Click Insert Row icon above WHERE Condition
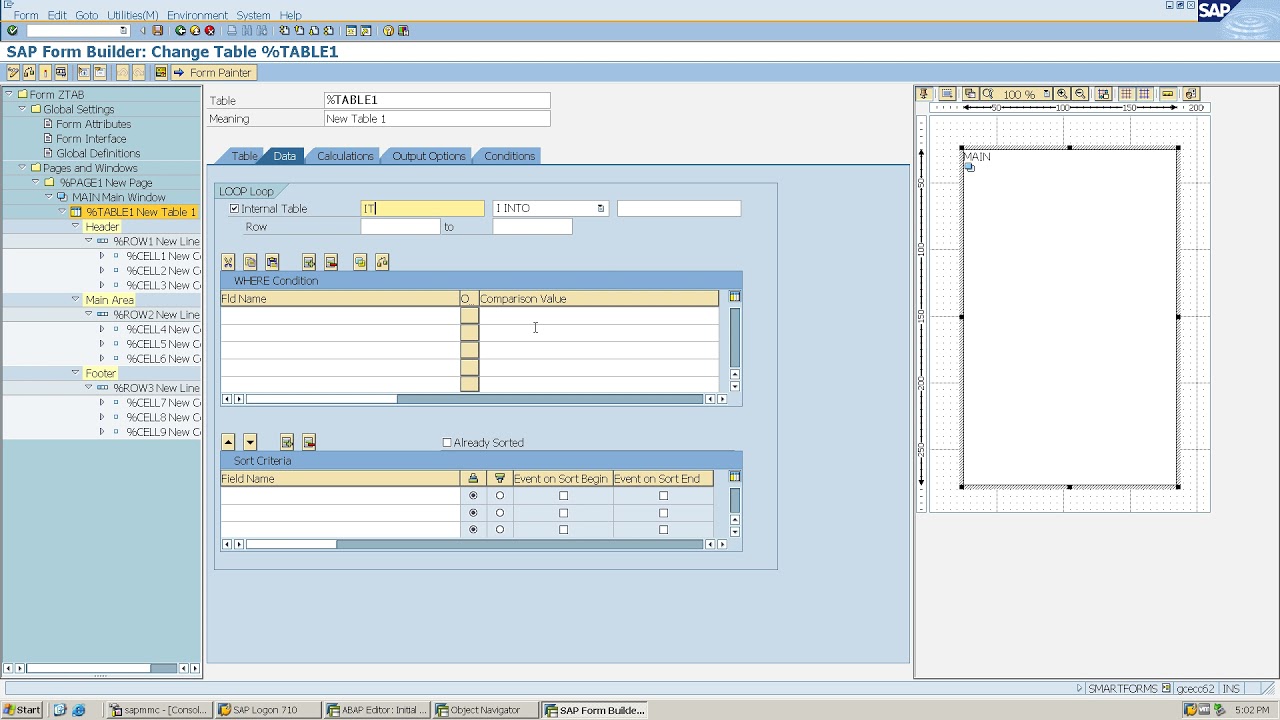Image resolution: width=1280 pixels, height=720 pixels. pos(309,262)
